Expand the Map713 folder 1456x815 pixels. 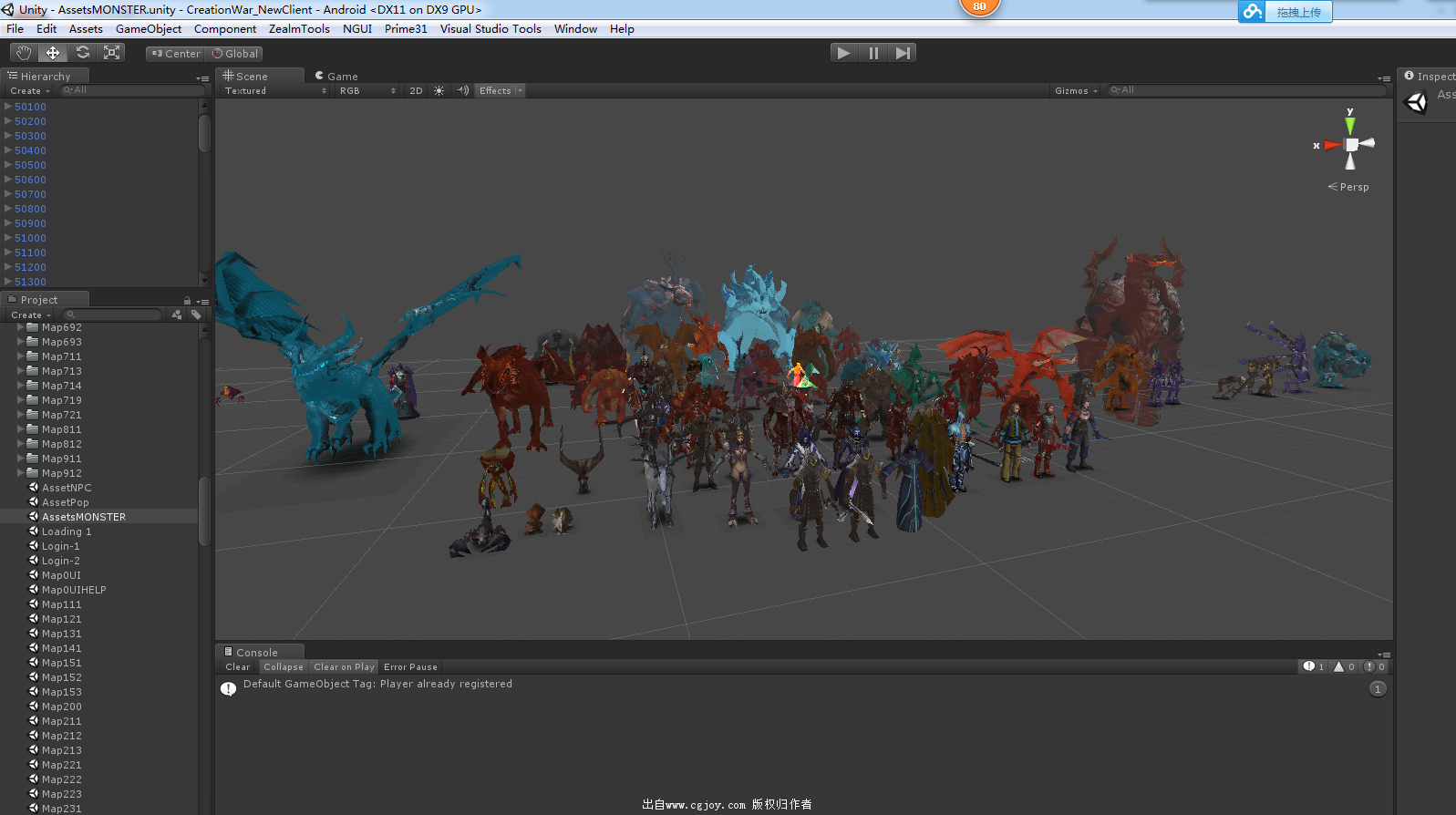21,371
